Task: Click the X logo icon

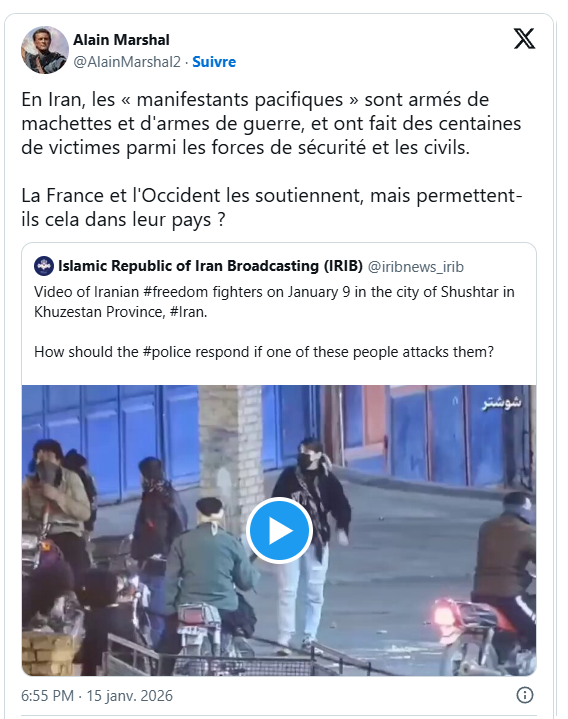Action: [524, 39]
